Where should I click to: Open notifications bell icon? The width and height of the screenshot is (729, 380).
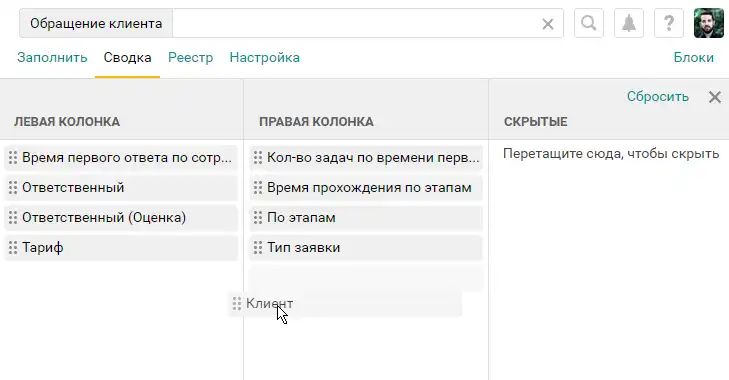(x=629, y=23)
